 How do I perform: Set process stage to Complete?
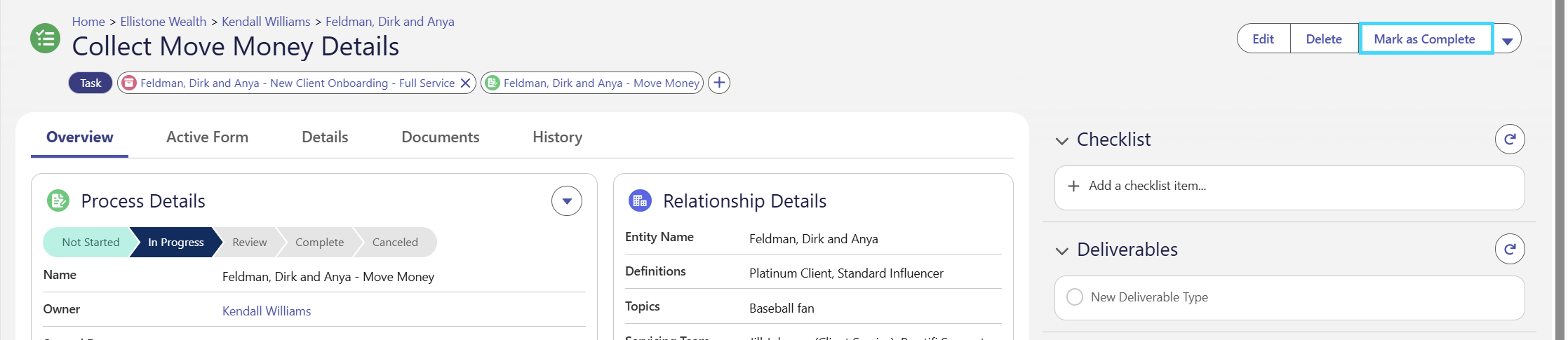(x=319, y=242)
